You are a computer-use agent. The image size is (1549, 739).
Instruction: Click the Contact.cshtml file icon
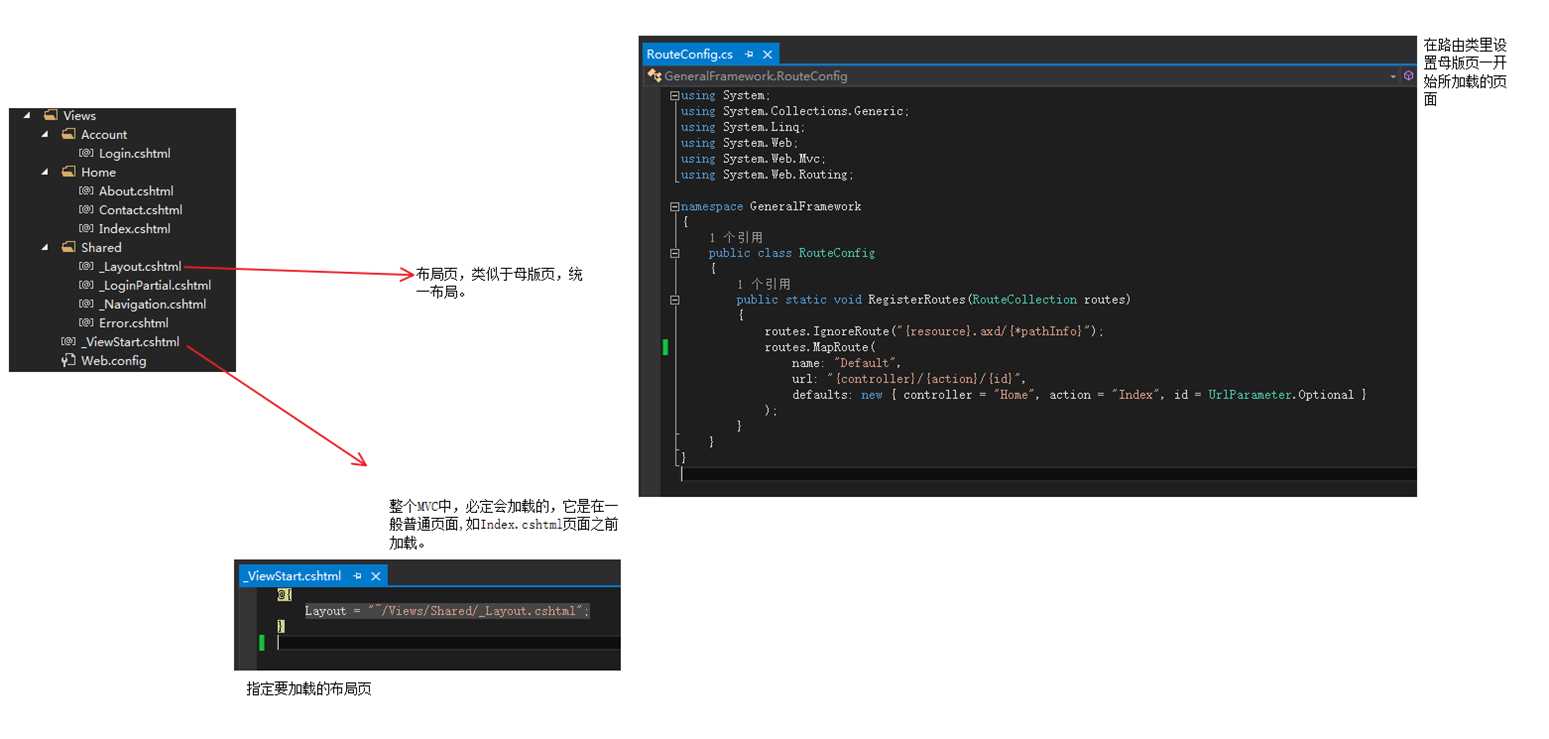pos(86,210)
